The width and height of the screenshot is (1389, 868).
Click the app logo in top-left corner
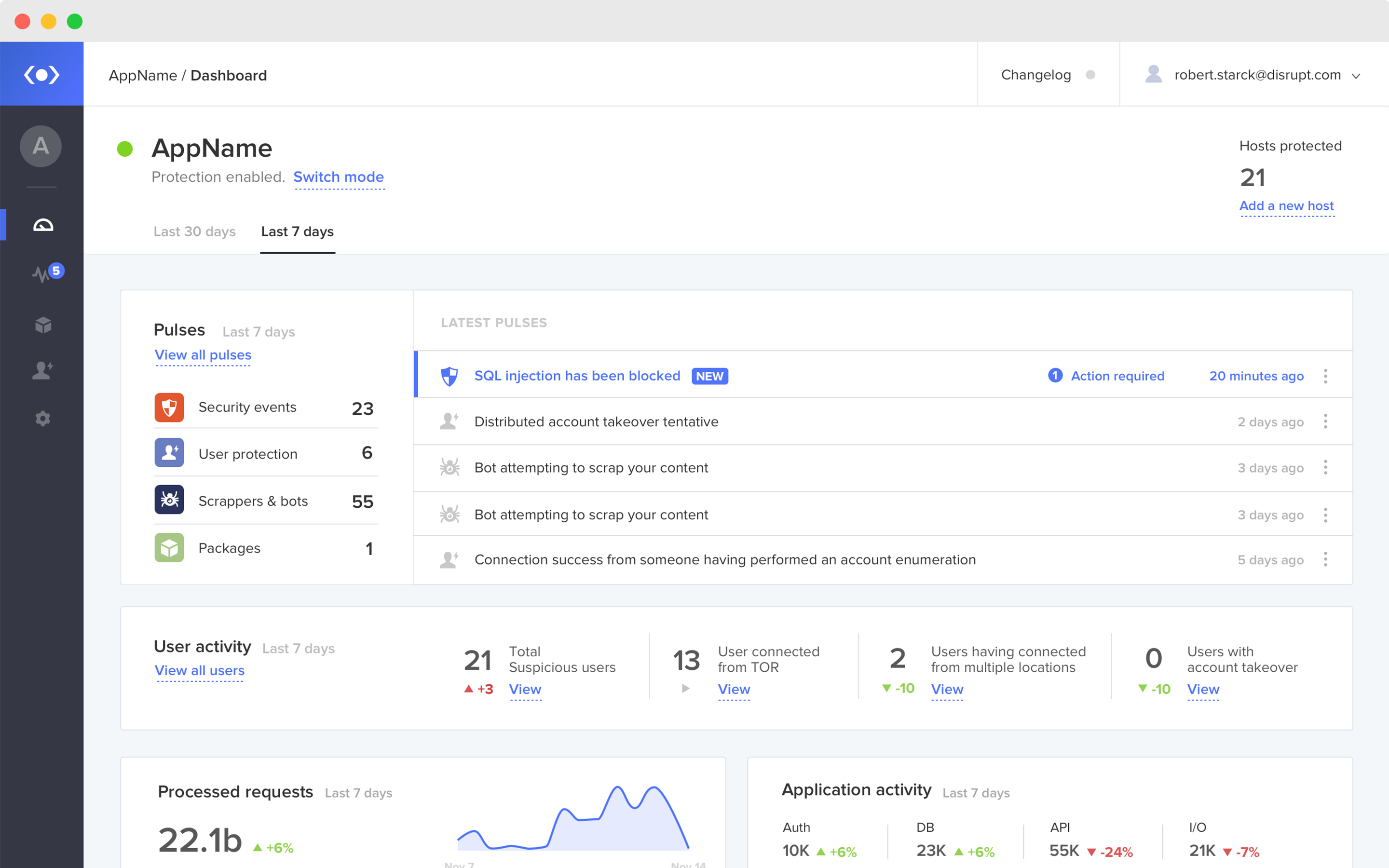tap(41, 75)
